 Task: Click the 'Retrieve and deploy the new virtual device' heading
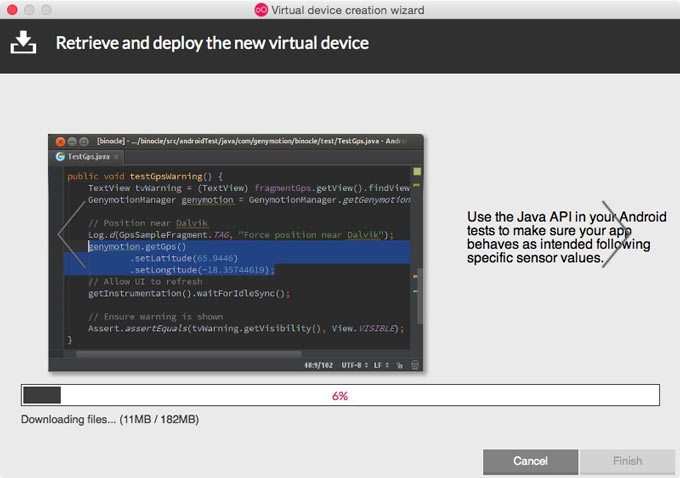(x=212, y=43)
